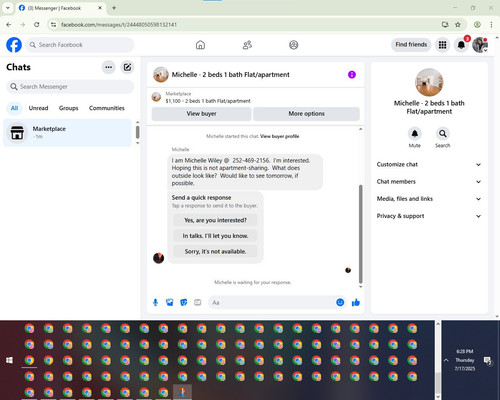Screen dimensions: 500x400
Task: Record a voice clip microphone icon
Action: point(155,303)
